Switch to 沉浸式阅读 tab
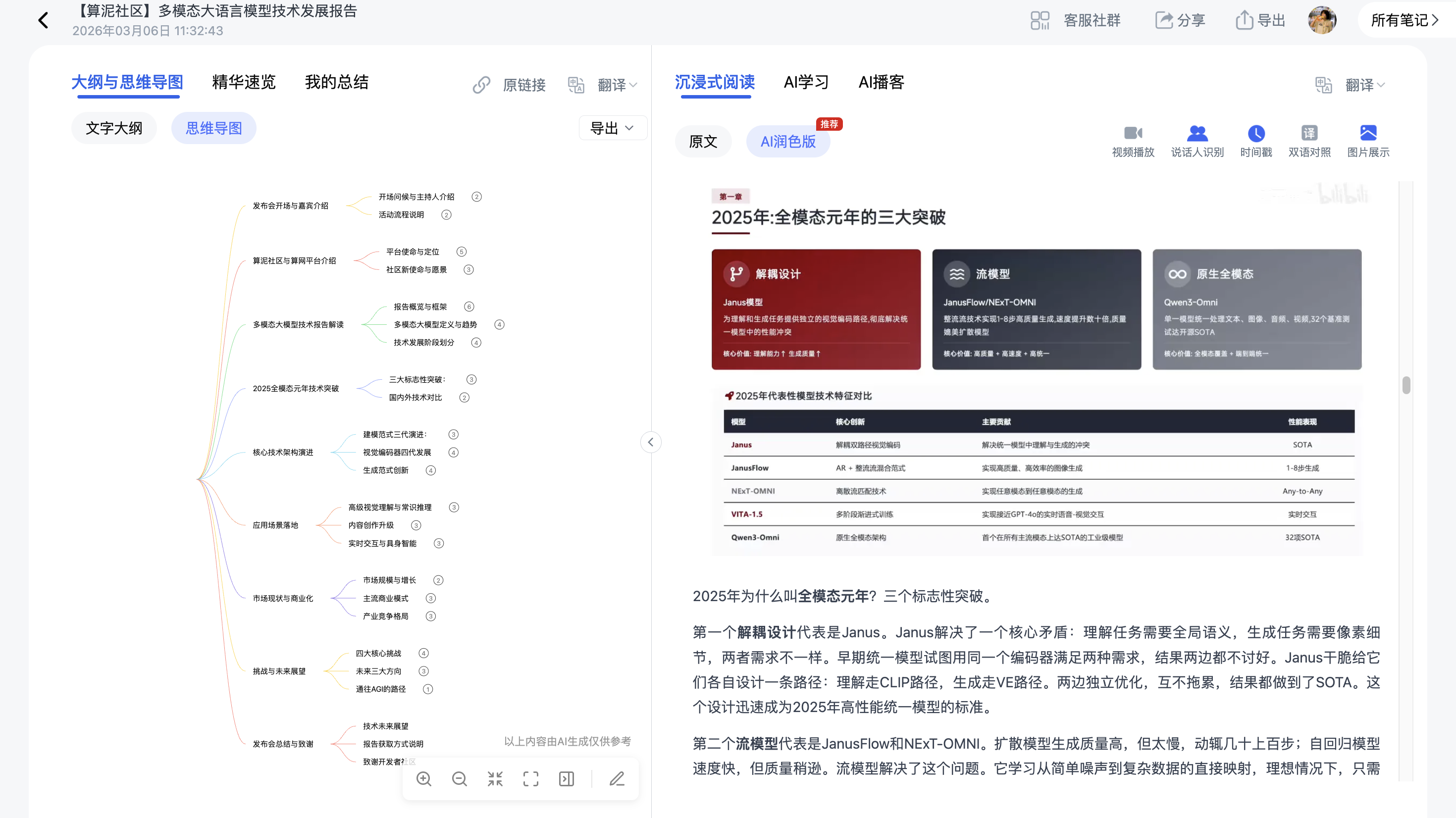The height and width of the screenshot is (818, 1456). click(715, 83)
